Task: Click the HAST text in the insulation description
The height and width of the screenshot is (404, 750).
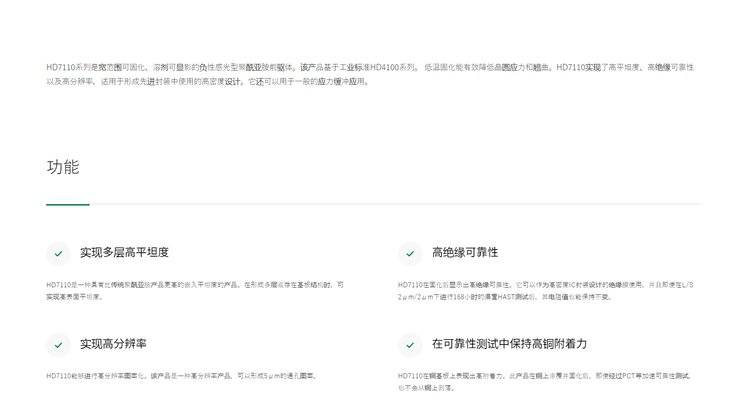Action: pyautogui.click(x=506, y=297)
